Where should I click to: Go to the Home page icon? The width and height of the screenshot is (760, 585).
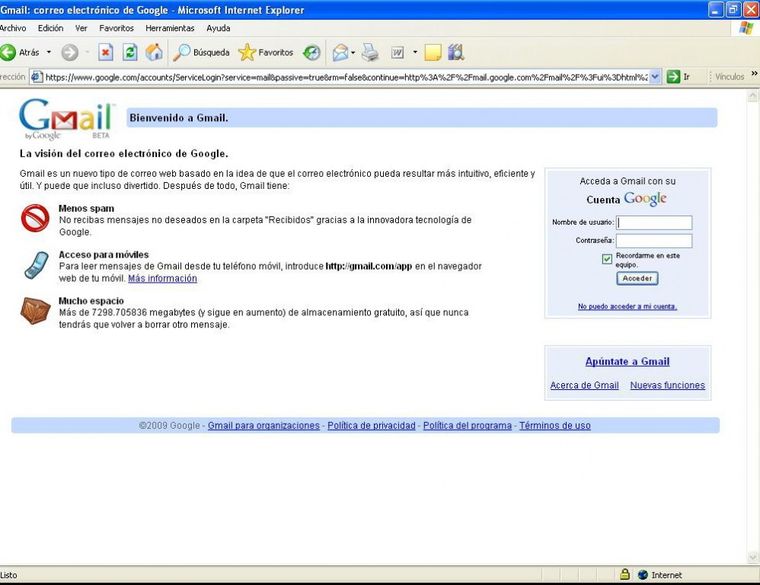(154, 52)
